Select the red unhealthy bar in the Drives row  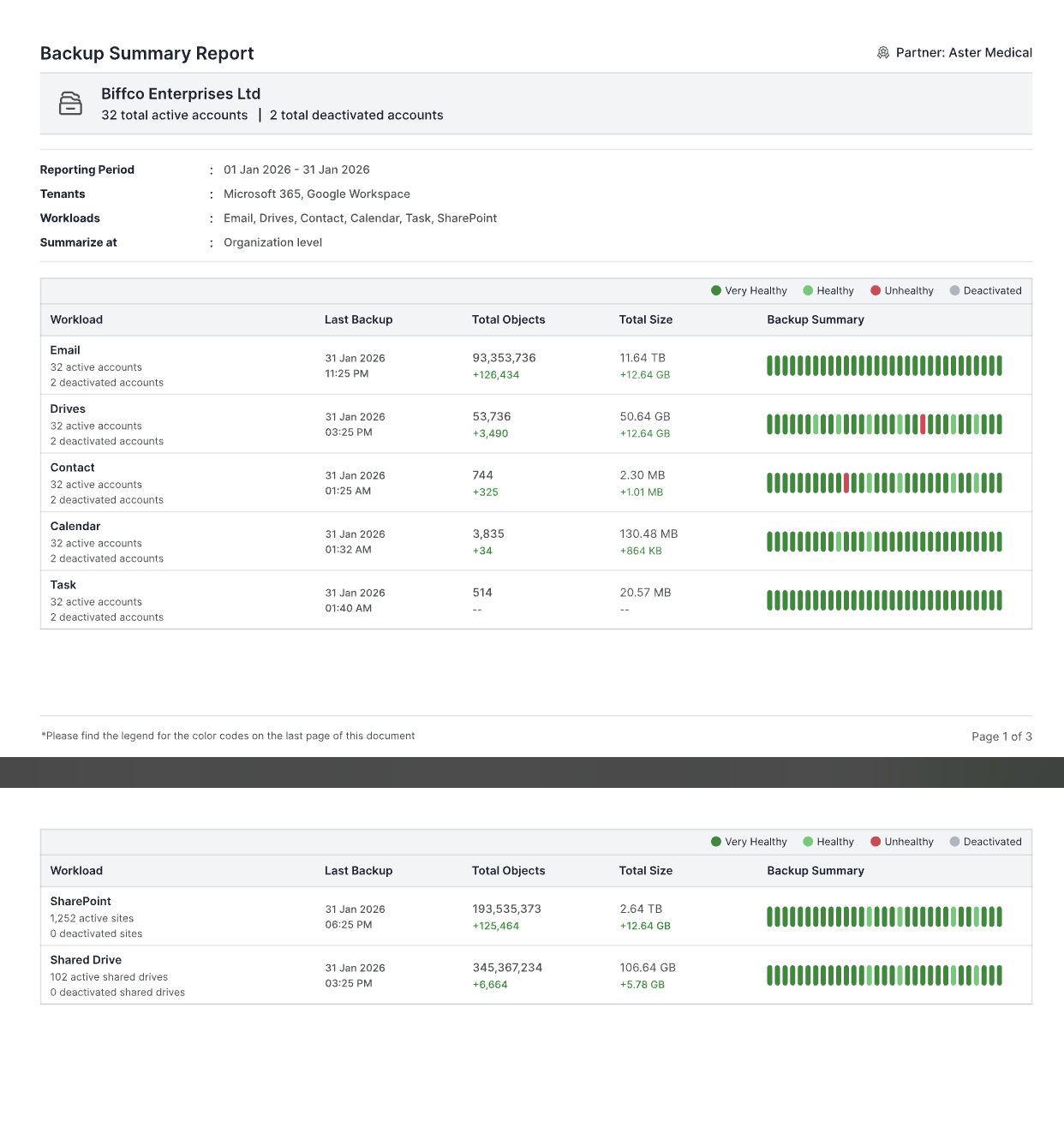pos(923,424)
